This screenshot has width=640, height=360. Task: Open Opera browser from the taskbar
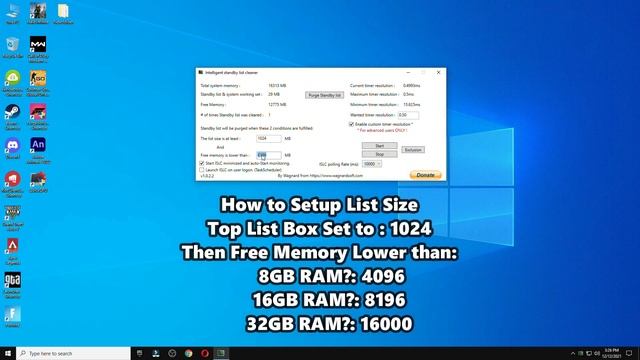click(204, 353)
